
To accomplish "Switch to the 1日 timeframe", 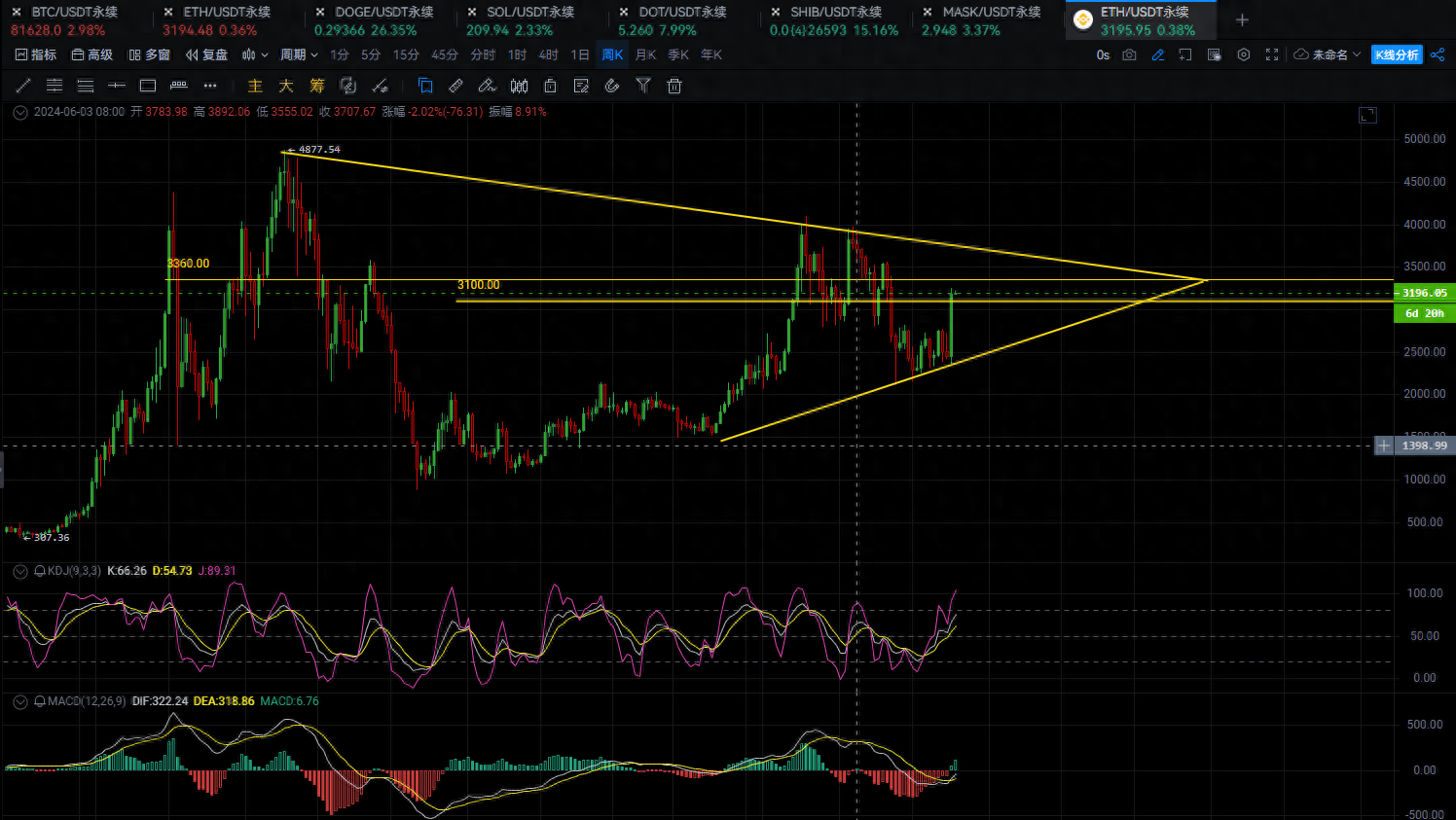I will click(580, 54).
